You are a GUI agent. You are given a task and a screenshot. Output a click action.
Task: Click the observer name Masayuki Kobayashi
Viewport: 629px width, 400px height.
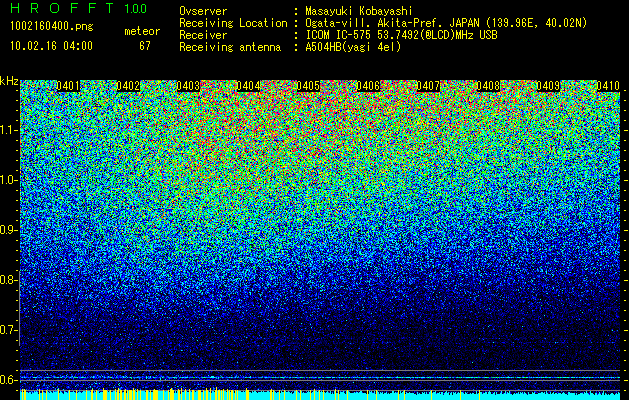359,12
